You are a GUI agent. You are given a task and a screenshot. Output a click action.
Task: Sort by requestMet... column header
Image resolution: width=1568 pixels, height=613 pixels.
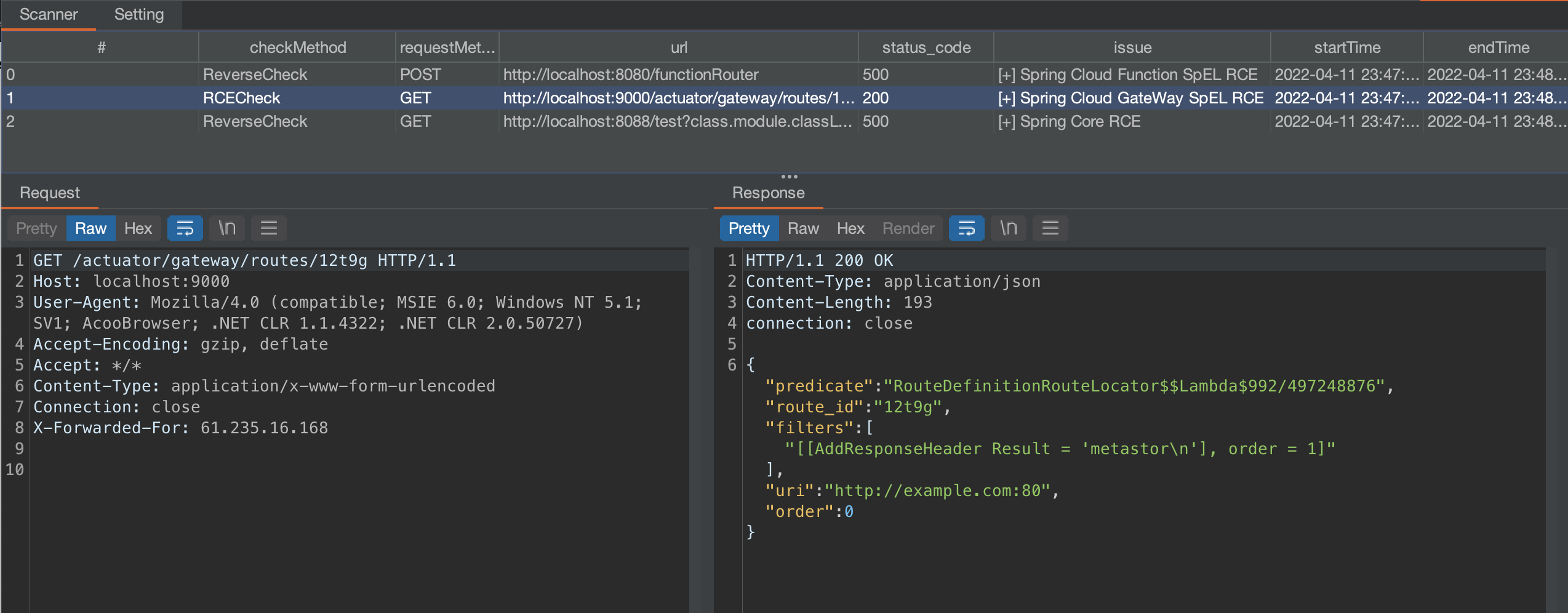tap(447, 47)
